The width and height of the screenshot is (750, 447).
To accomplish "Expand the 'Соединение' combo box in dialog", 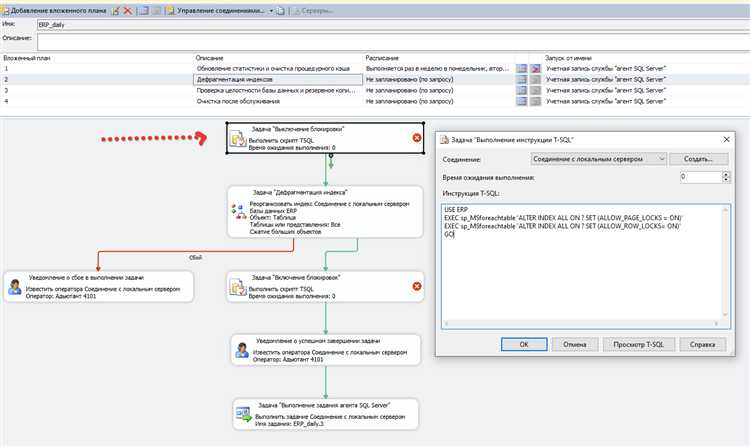I will point(660,158).
